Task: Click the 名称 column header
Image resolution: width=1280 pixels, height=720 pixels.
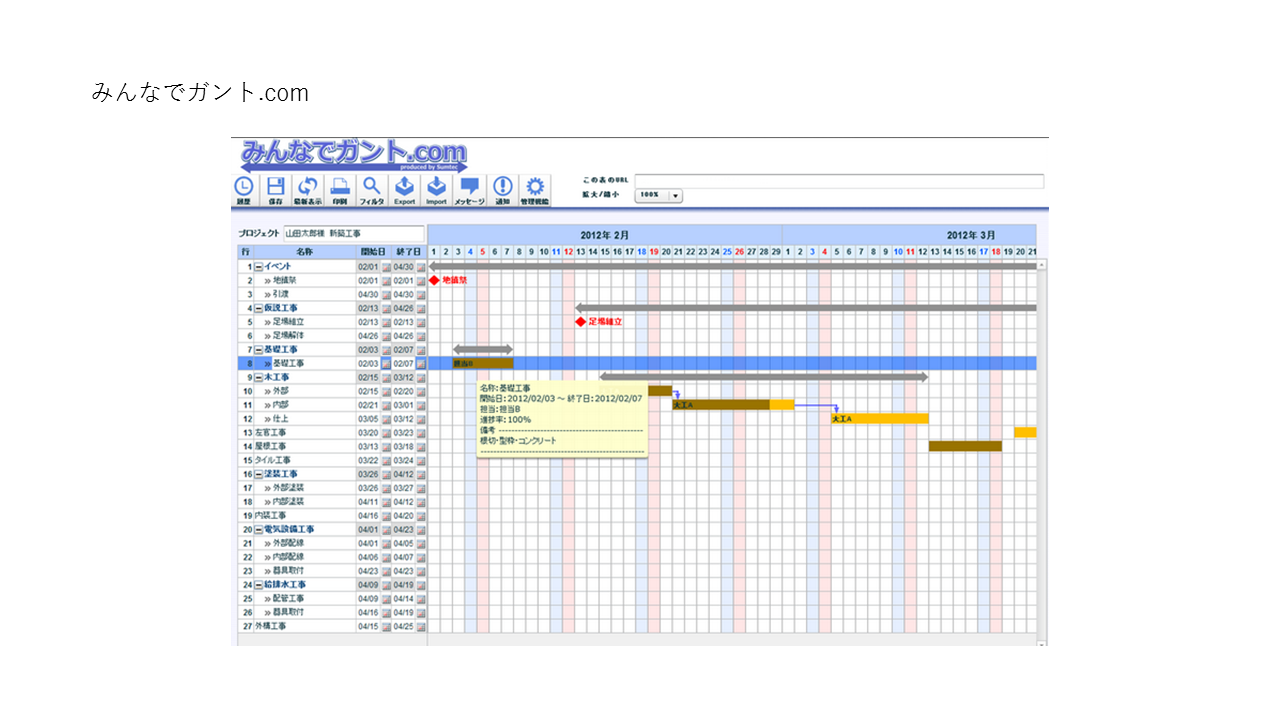Action: click(305, 252)
